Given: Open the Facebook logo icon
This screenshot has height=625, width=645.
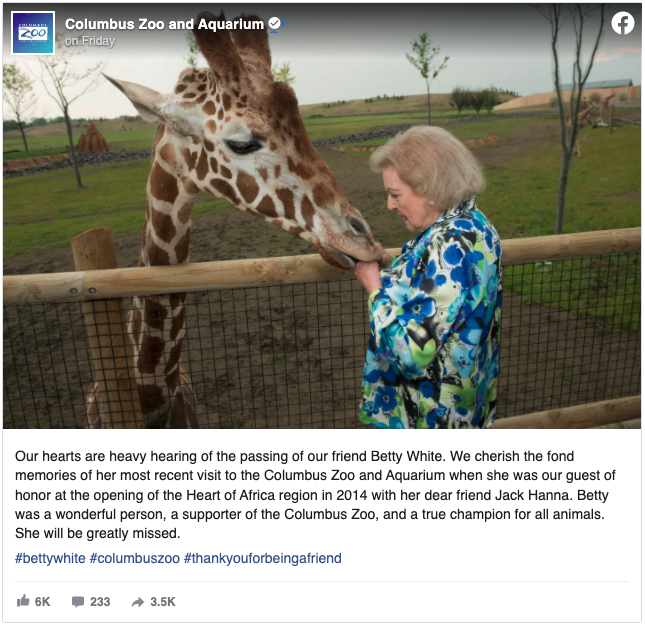Looking at the screenshot, I should coord(622,23).
